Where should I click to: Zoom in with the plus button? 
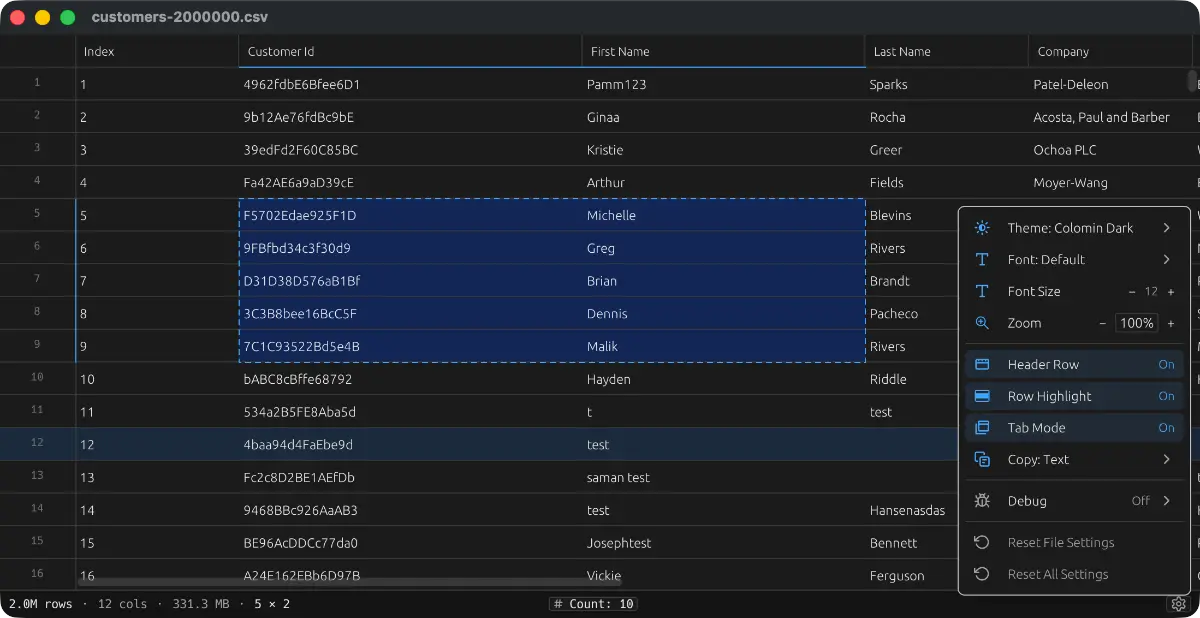pos(1171,323)
